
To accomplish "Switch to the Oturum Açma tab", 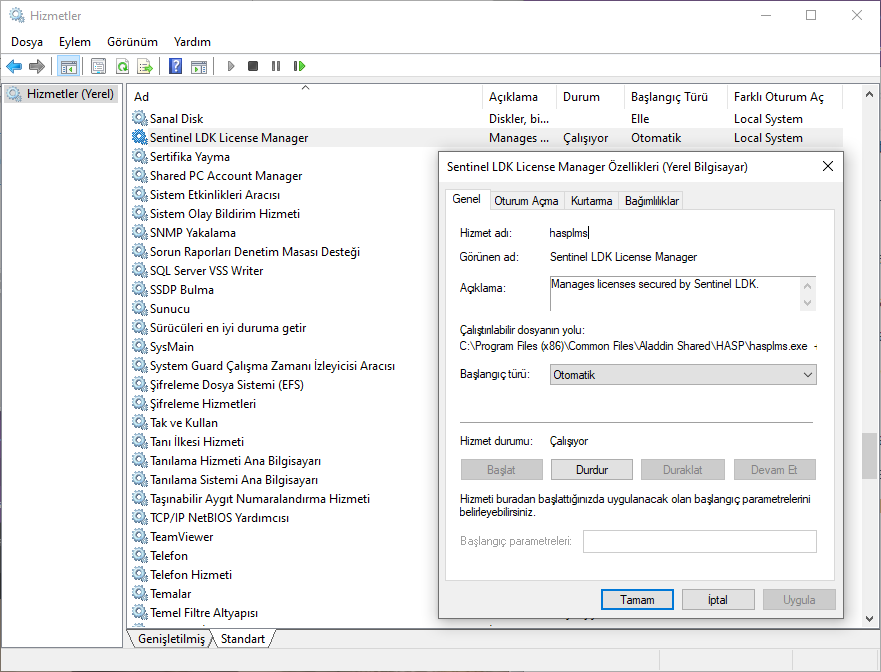I will click(526, 201).
